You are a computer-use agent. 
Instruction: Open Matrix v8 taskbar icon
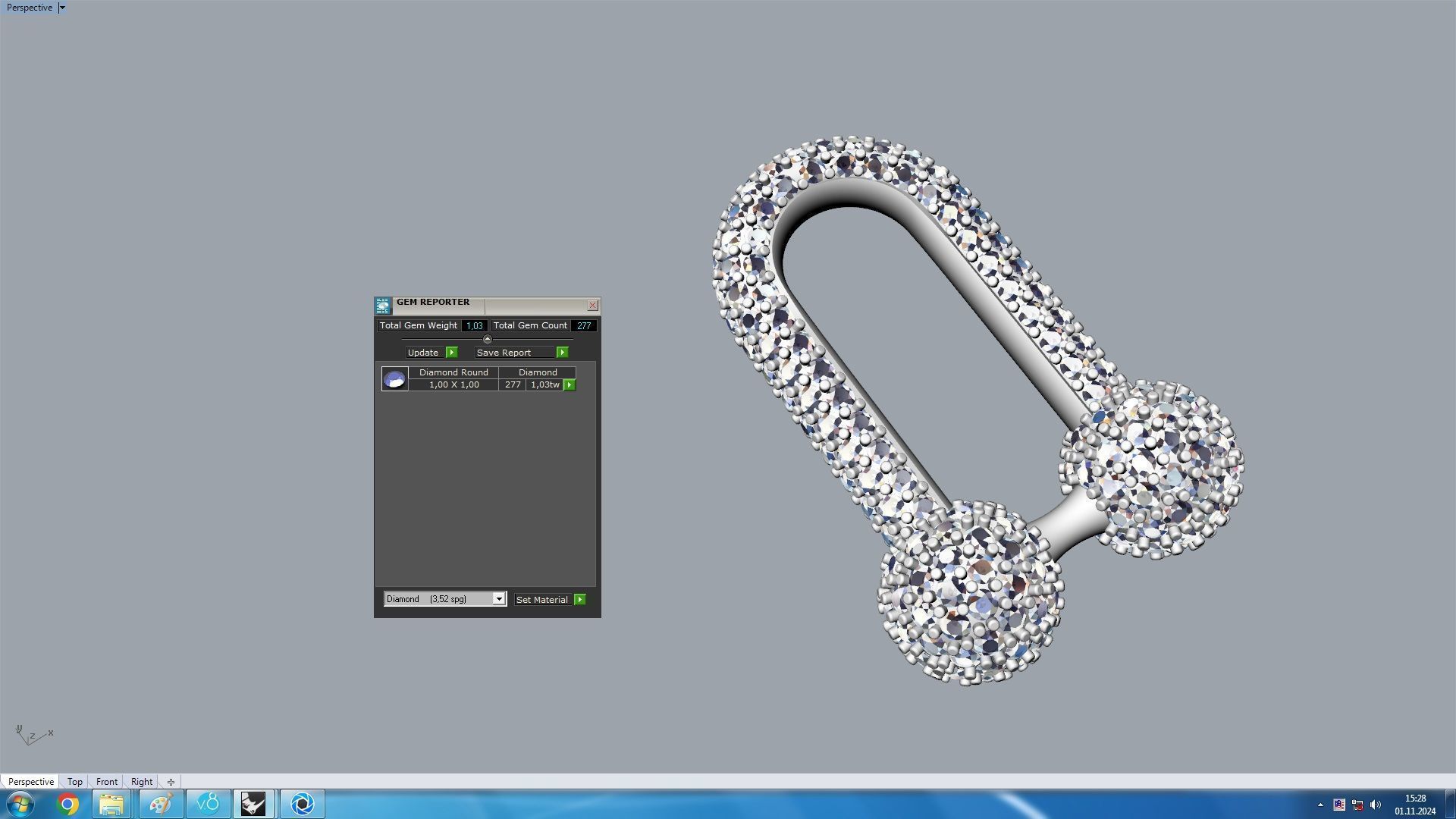tap(208, 804)
